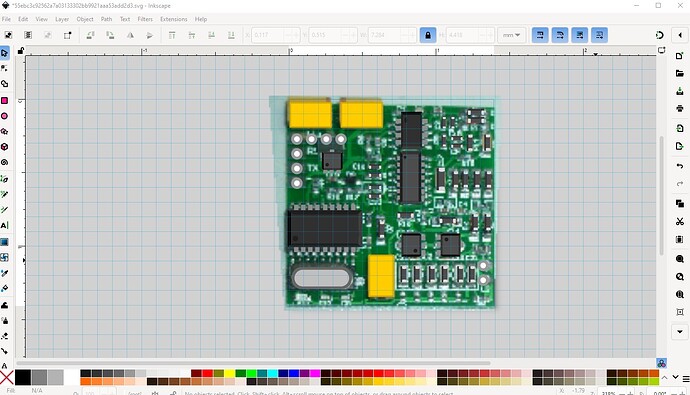The height and width of the screenshot is (395, 690).
Task: Select the Selector arrow tool
Action: click(5, 53)
